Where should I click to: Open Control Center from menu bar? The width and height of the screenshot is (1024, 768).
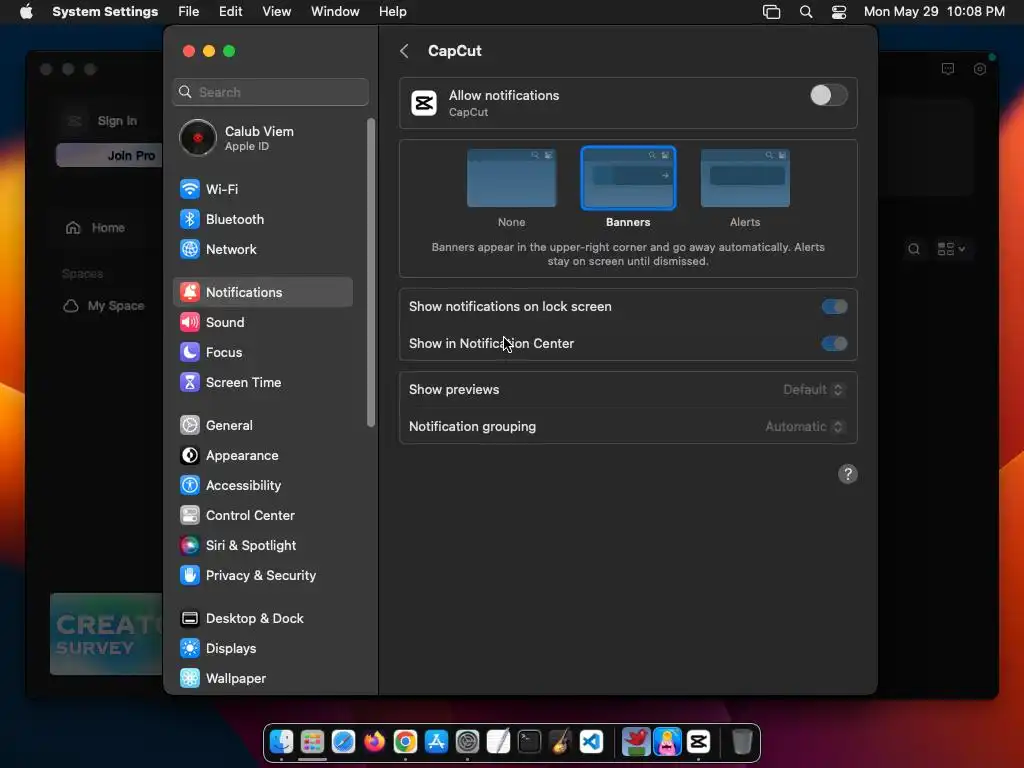(839, 12)
